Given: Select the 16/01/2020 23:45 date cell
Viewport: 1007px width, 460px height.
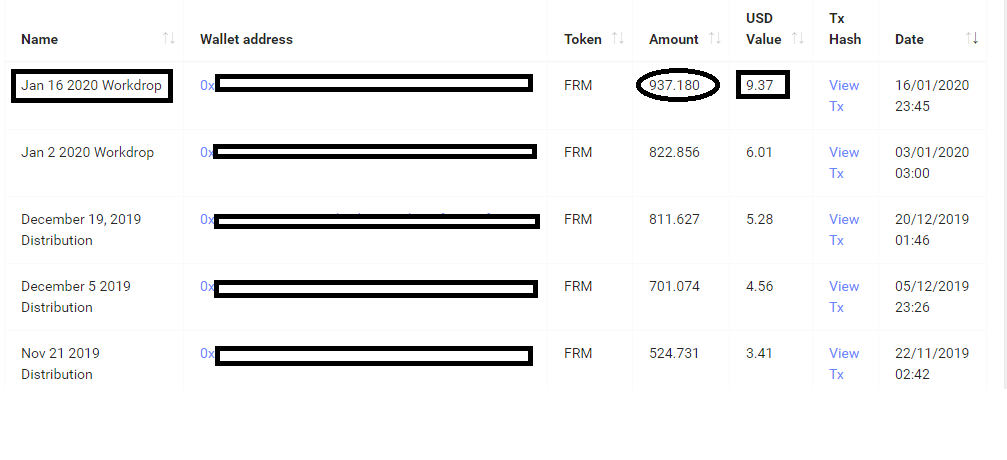Looking at the screenshot, I should pyautogui.click(x=932, y=96).
